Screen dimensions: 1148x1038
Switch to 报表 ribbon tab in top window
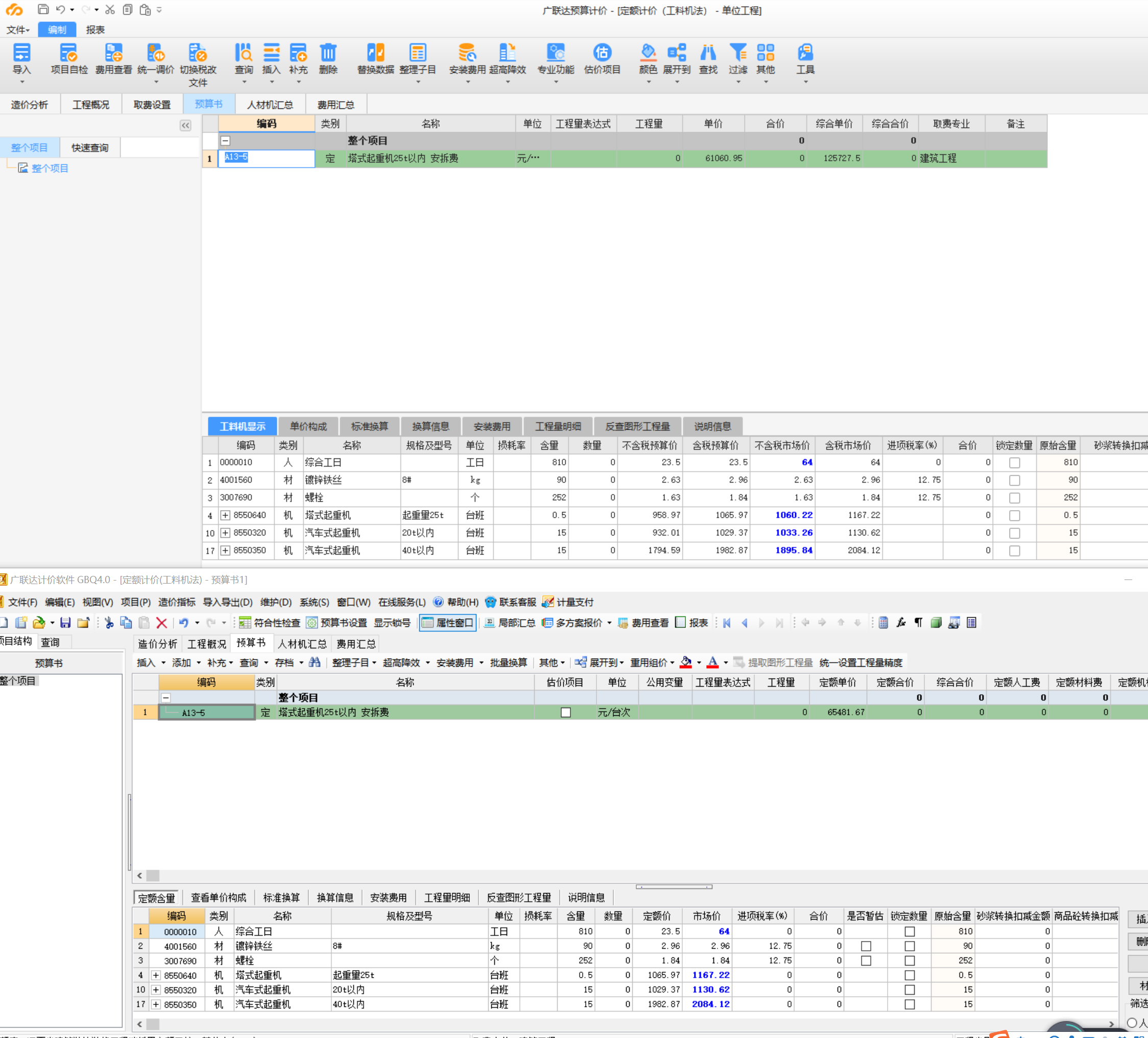click(95, 30)
